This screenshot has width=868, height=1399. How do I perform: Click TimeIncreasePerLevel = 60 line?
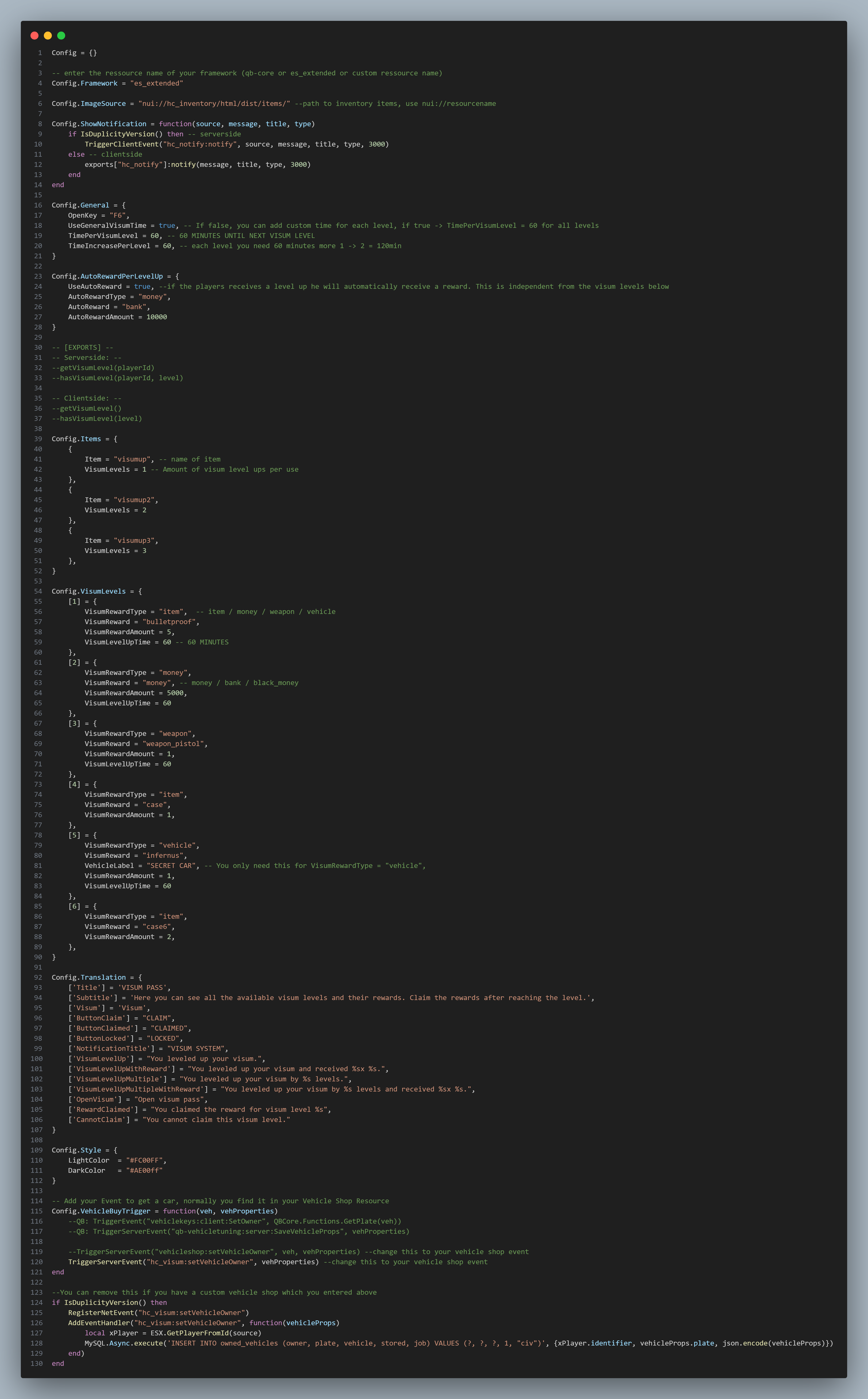tap(122, 246)
